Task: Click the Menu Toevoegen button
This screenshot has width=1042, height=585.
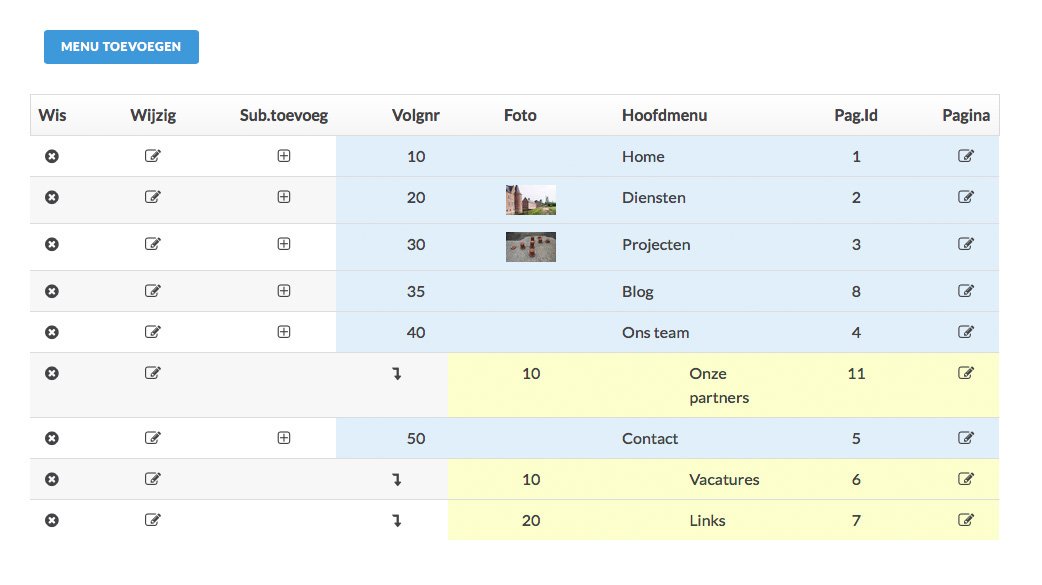Action: point(121,47)
